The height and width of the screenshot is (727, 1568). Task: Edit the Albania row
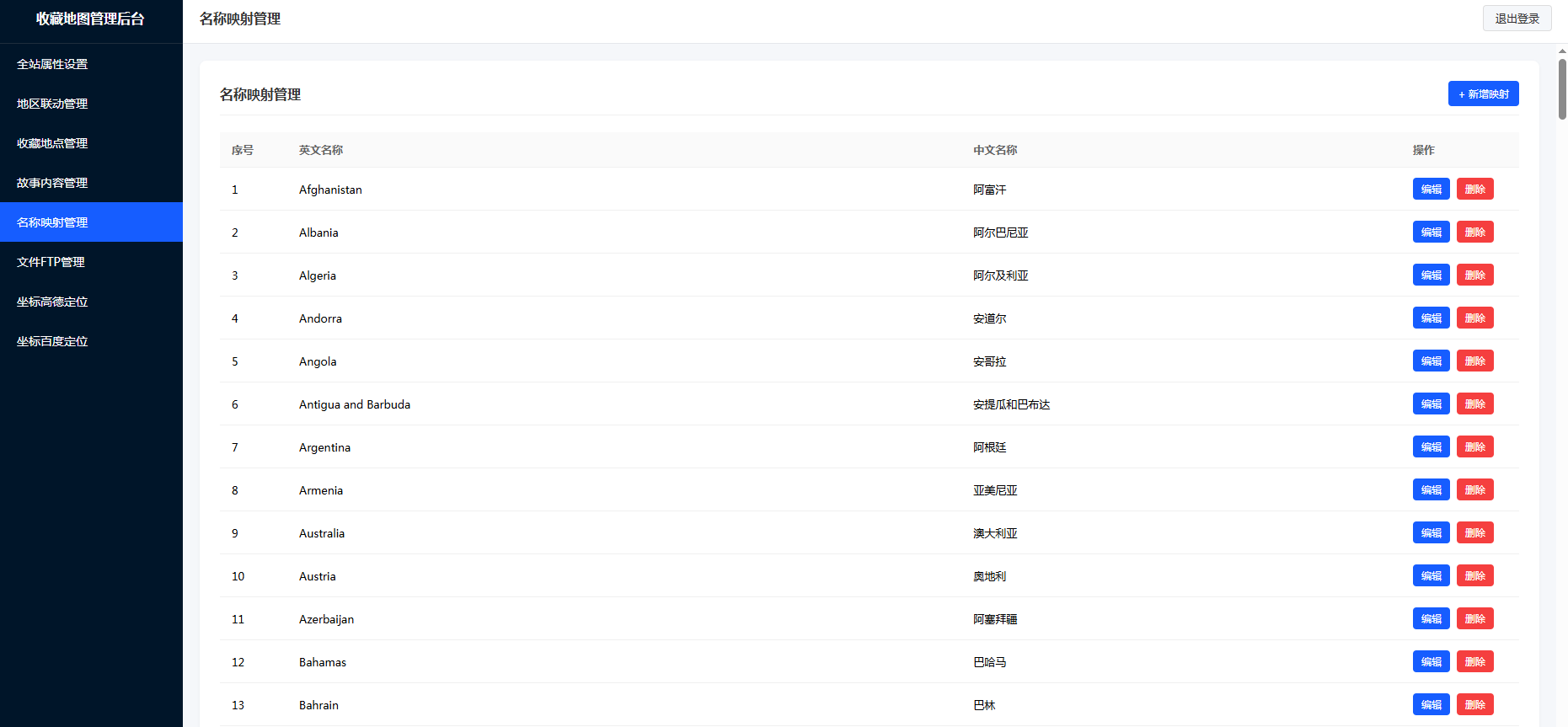tap(1431, 232)
